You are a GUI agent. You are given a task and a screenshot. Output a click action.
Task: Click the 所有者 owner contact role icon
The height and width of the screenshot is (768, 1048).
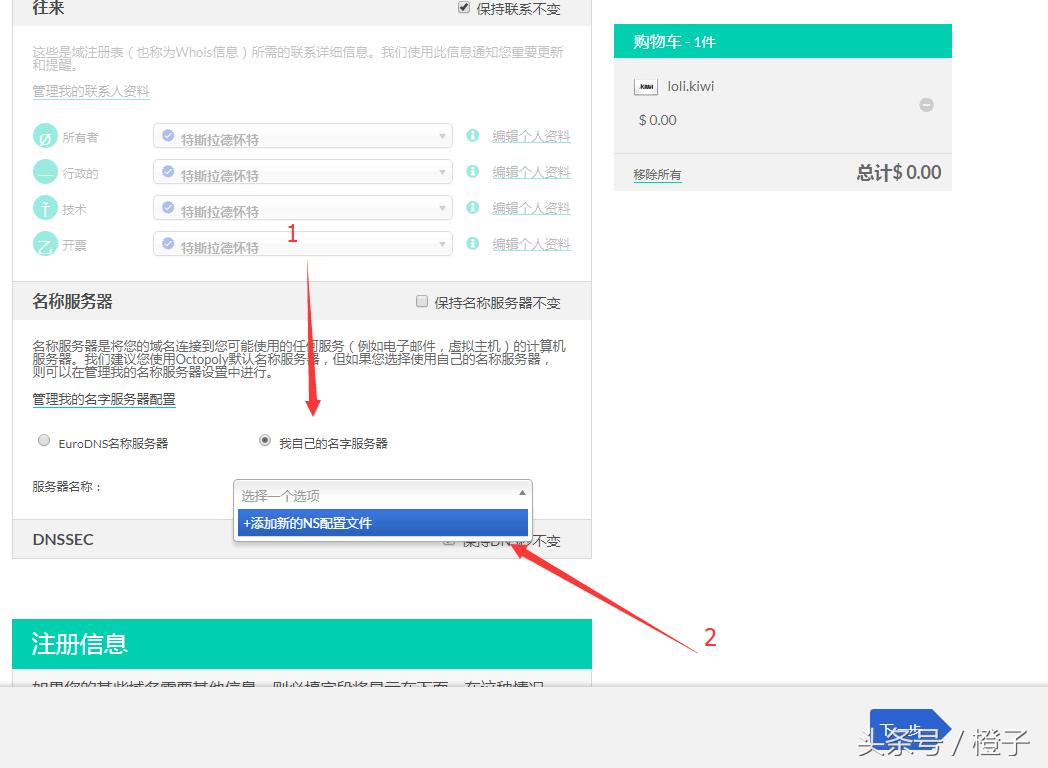44,135
